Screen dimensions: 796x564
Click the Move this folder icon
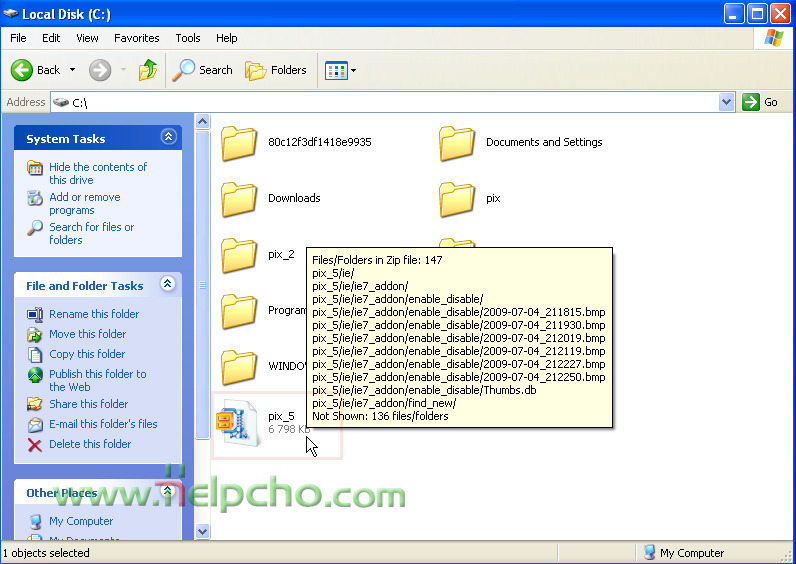(x=35, y=335)
